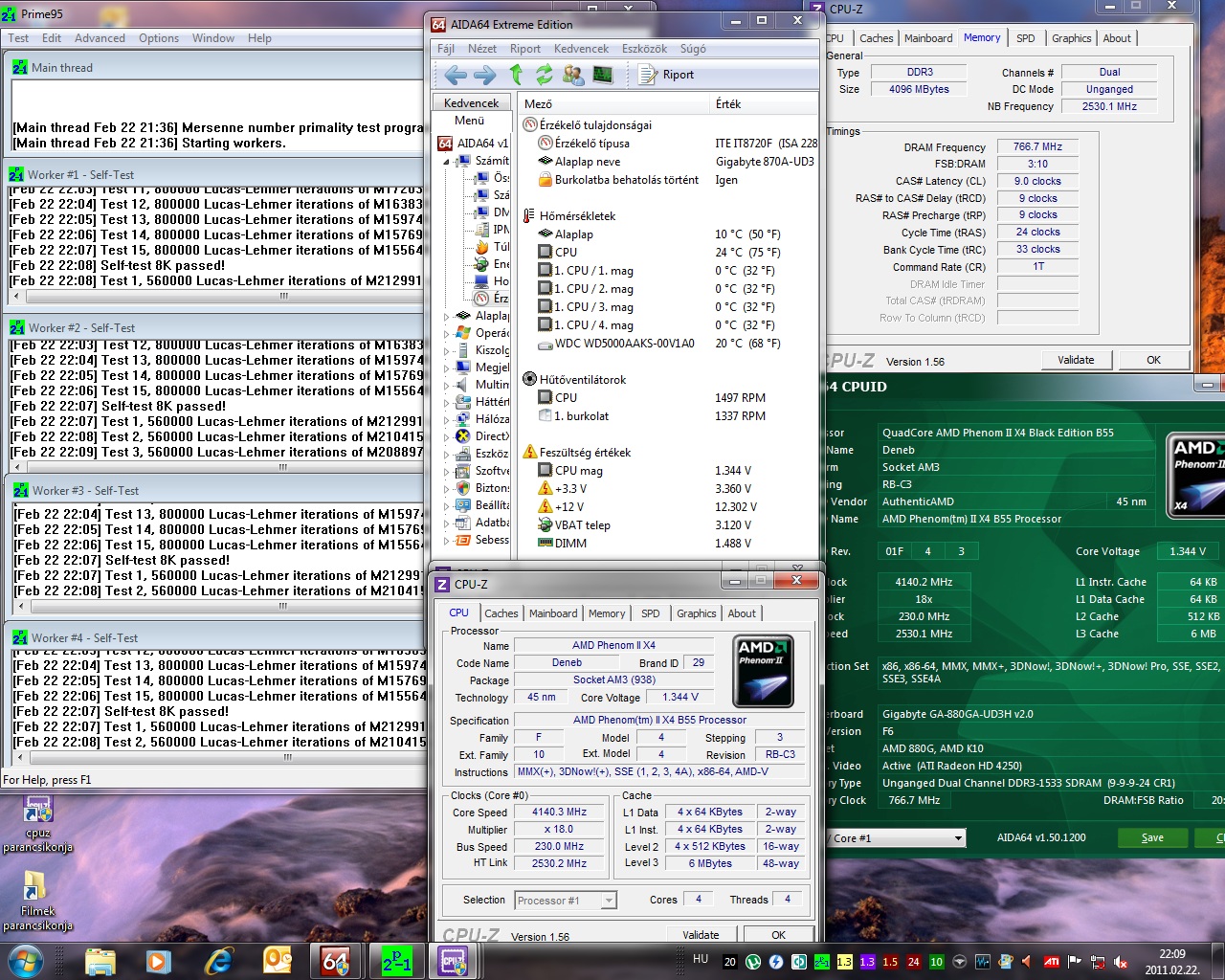Open the Nézet menu in AIDA64
Image resolution: width=1225 pixels, height=980 pixels.
tap(482, 49)
